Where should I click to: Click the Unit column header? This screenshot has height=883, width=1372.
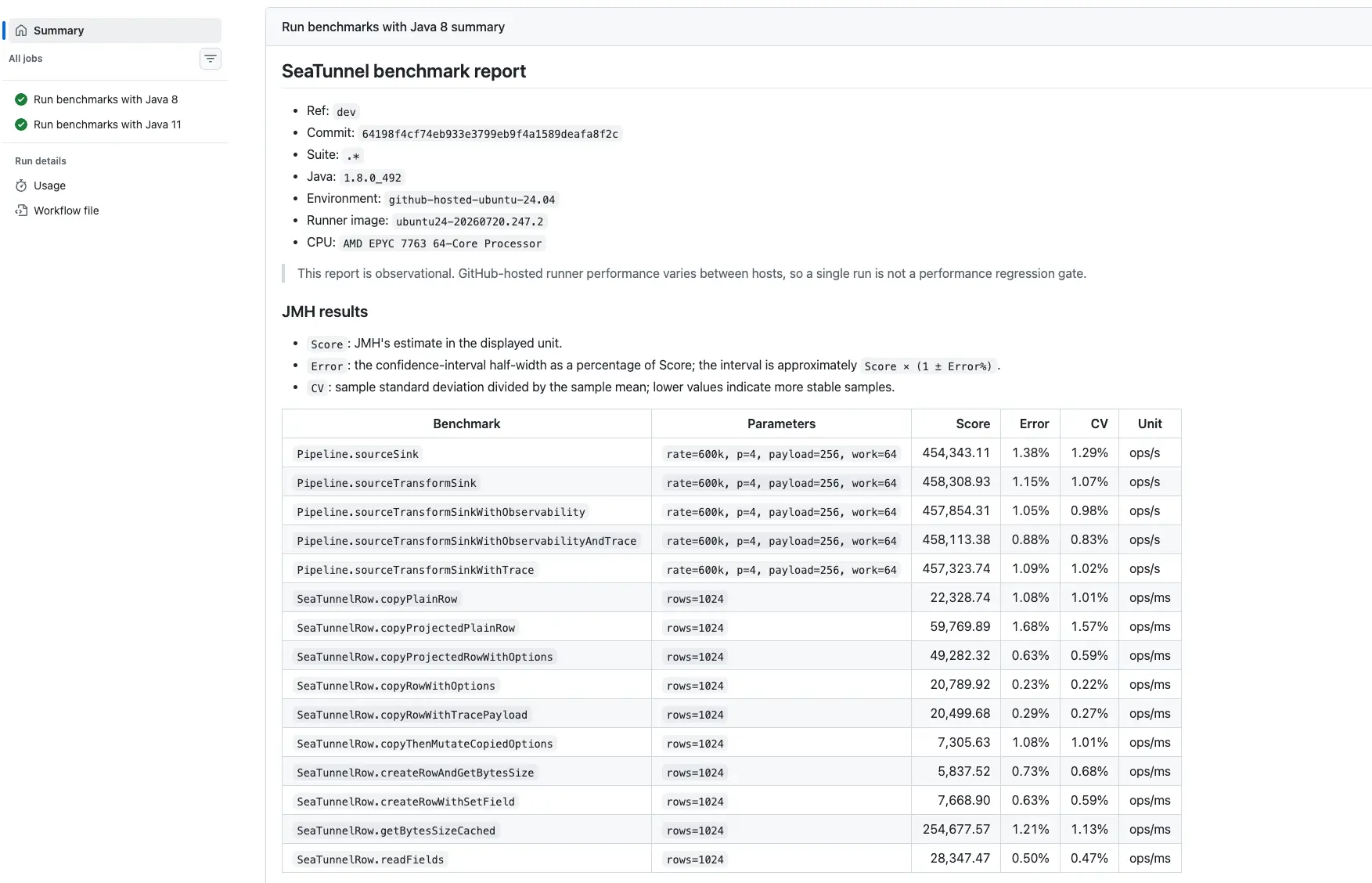pos(1150,423)
